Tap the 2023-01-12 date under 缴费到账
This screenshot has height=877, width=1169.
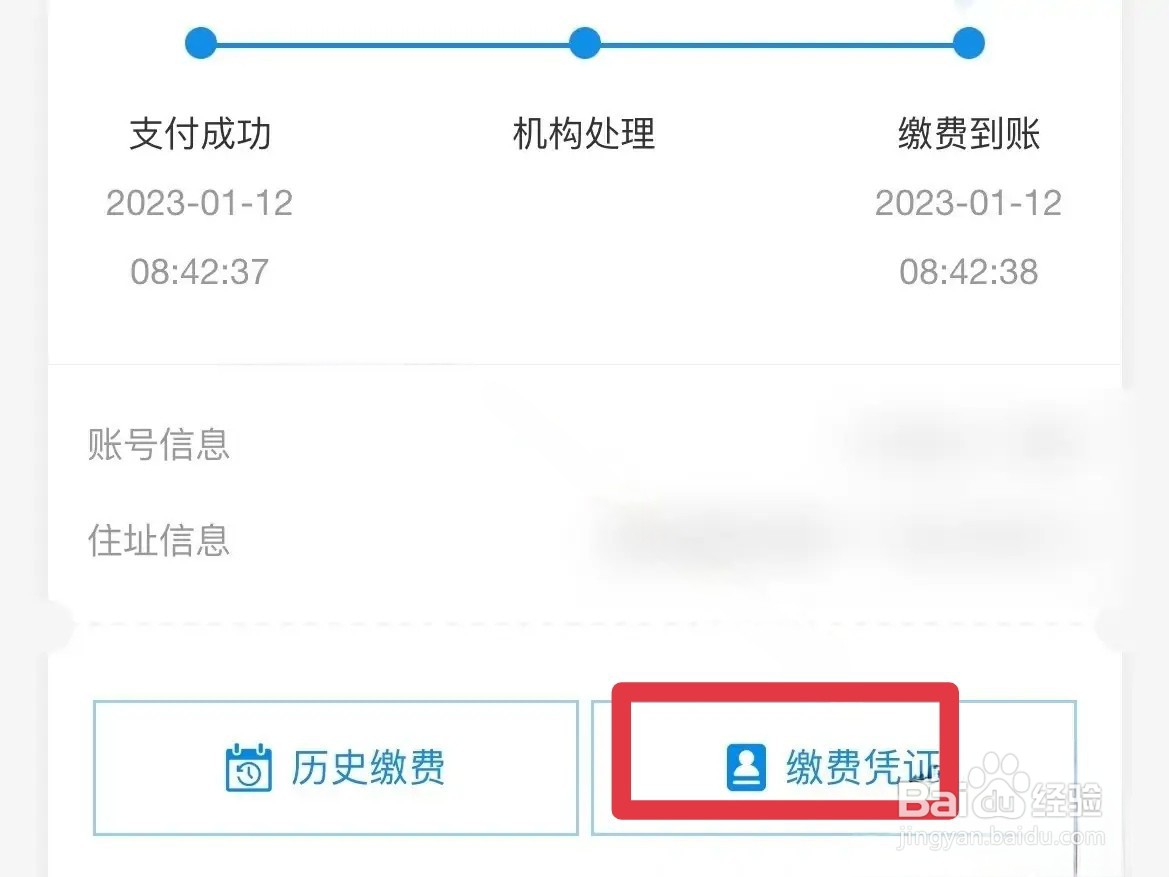click(968, 203)
